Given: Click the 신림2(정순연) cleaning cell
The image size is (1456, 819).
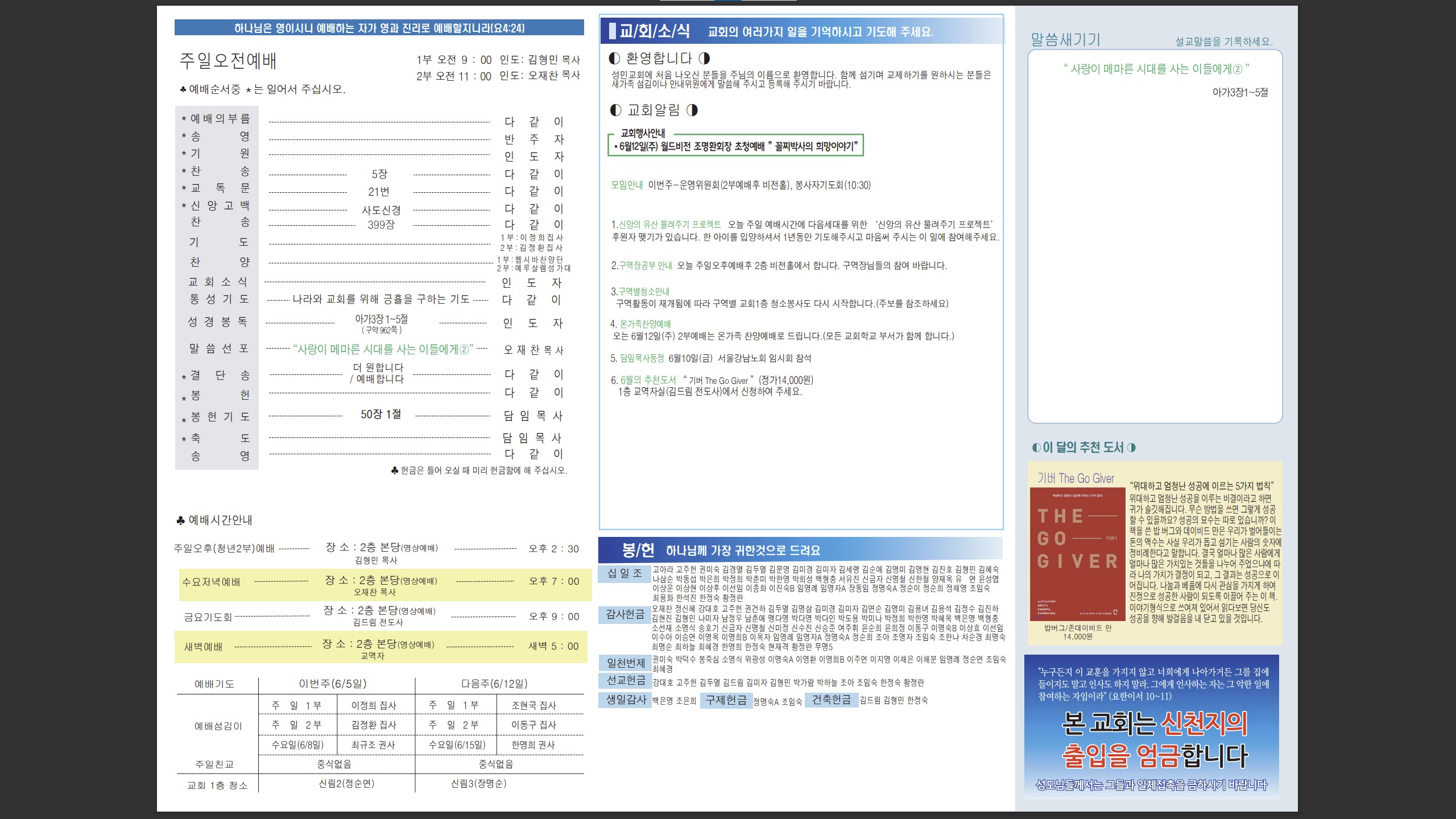Looking at the screenshot, I should pos(346,783).
